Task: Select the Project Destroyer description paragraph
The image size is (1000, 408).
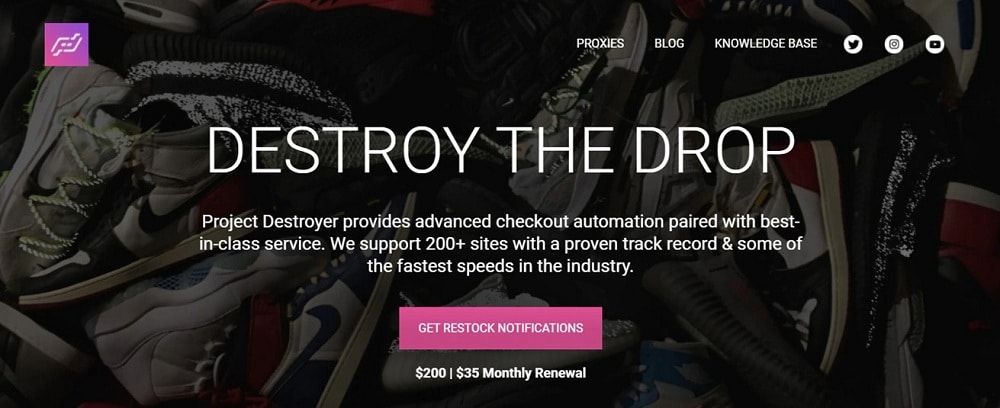Action: point(501,244)
